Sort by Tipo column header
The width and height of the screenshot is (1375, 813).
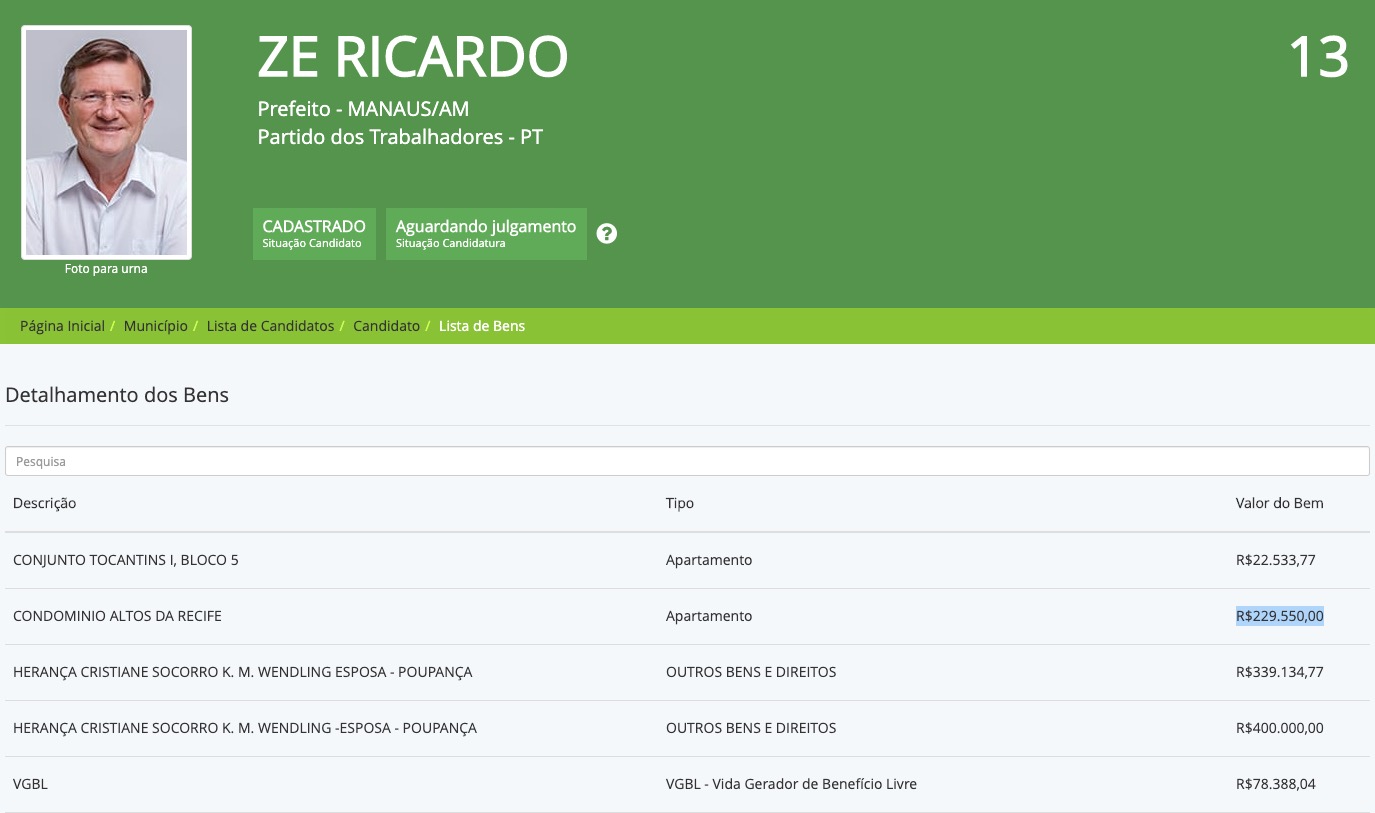pos(680,503)
